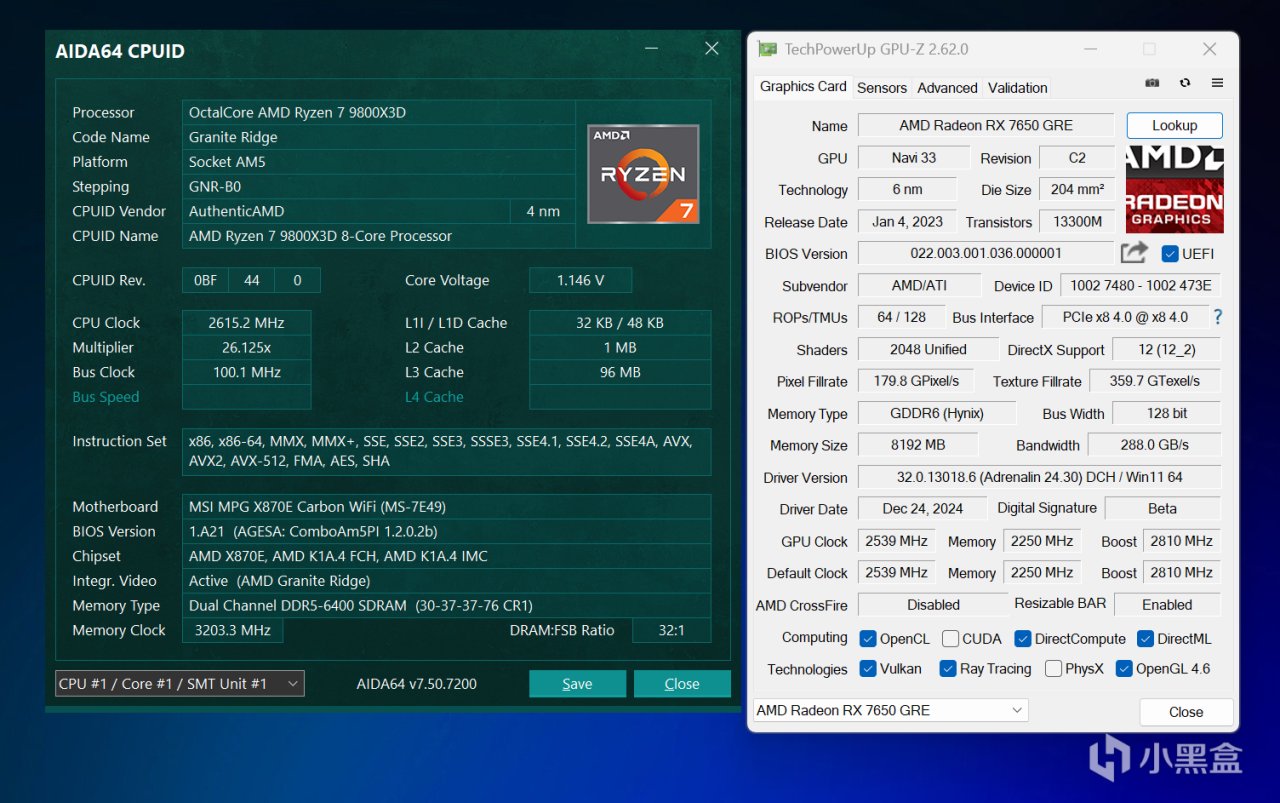
Task: Click the Close button at GPU-Z bottom
Action: [1186, 712]
